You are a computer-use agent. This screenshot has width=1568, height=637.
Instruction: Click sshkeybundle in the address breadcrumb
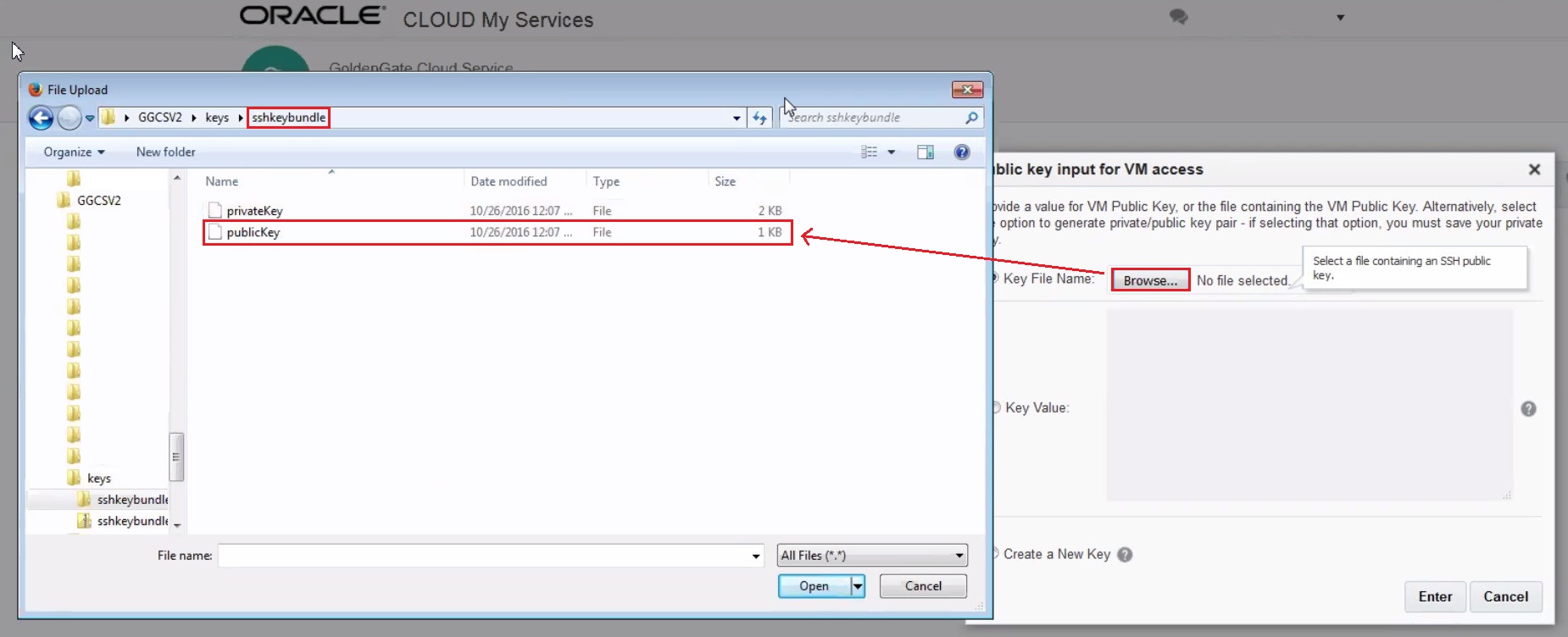[x=288, y=118]
